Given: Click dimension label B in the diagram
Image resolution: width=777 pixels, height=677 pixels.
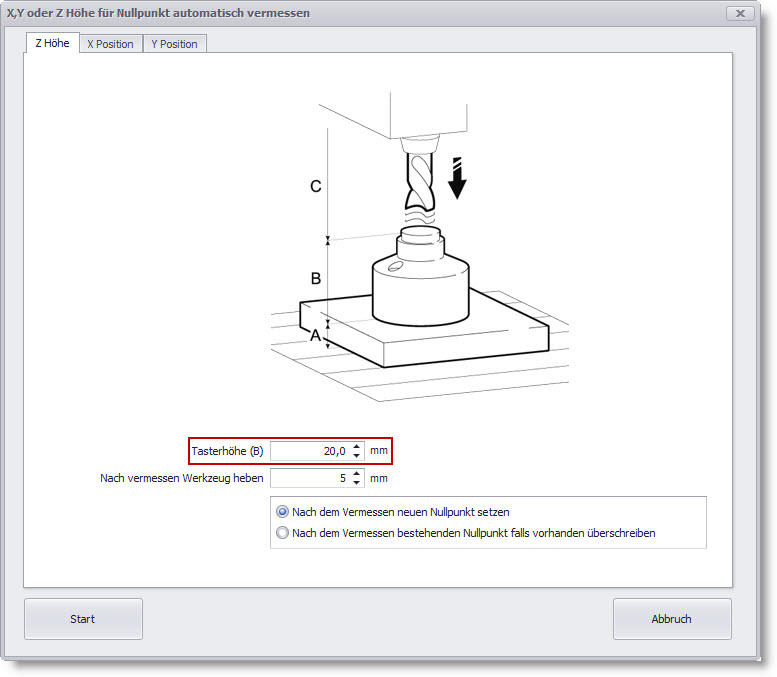Looking at the screenshot, I should (x=315, y=278).
